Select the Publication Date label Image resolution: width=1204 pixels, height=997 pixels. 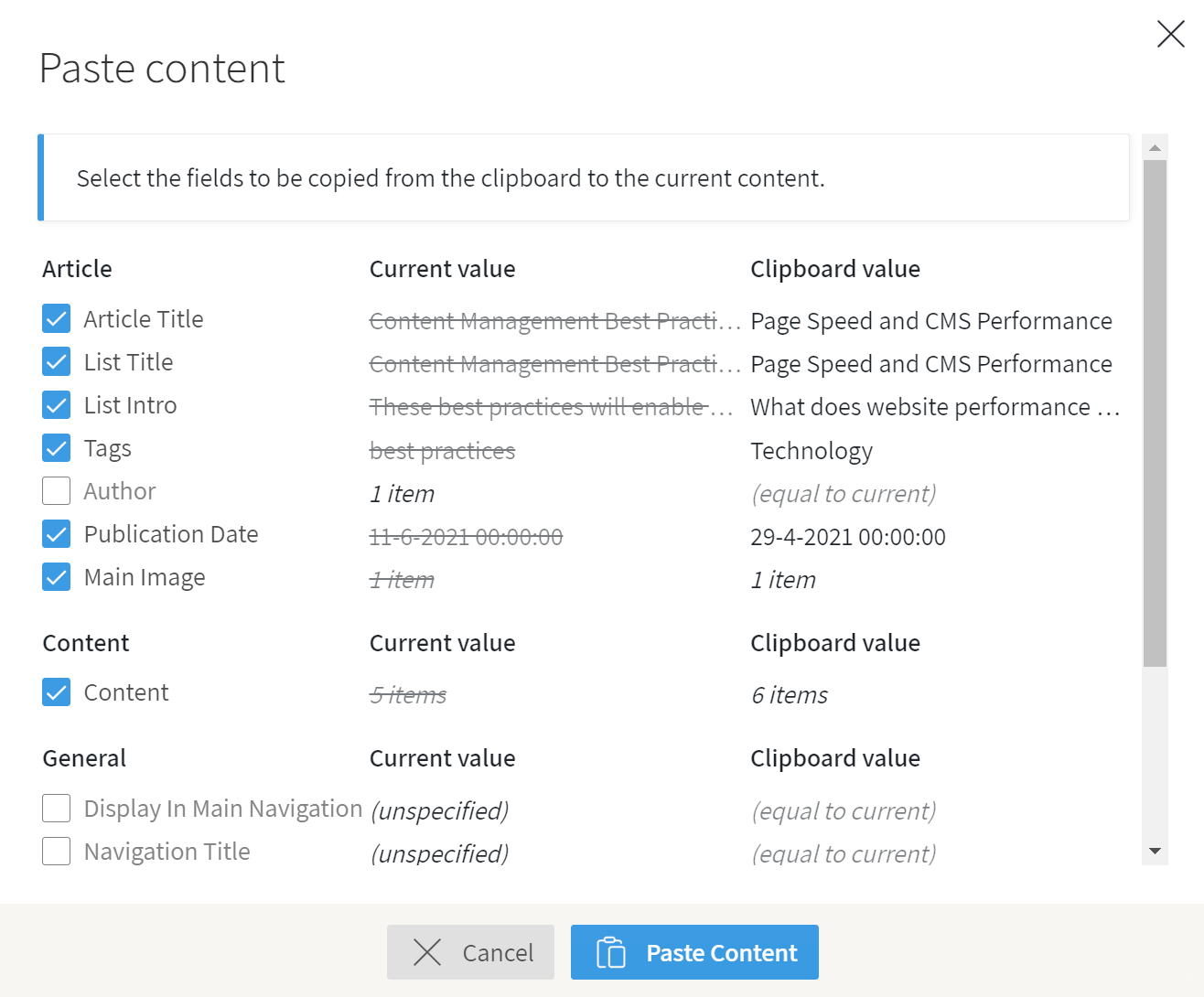pyautogui.click(x=171, y=534)
